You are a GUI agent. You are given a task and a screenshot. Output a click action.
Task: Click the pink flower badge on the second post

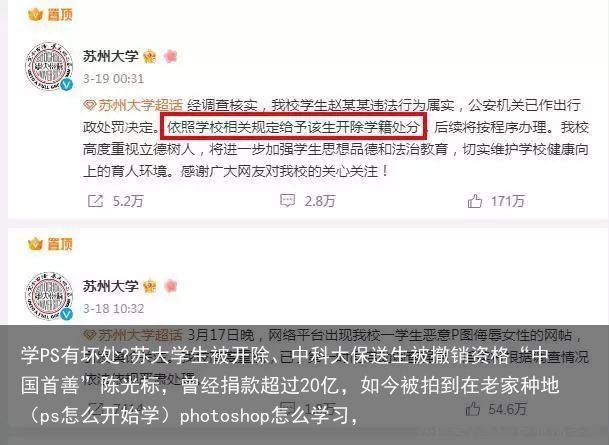(x=171, y=287)
